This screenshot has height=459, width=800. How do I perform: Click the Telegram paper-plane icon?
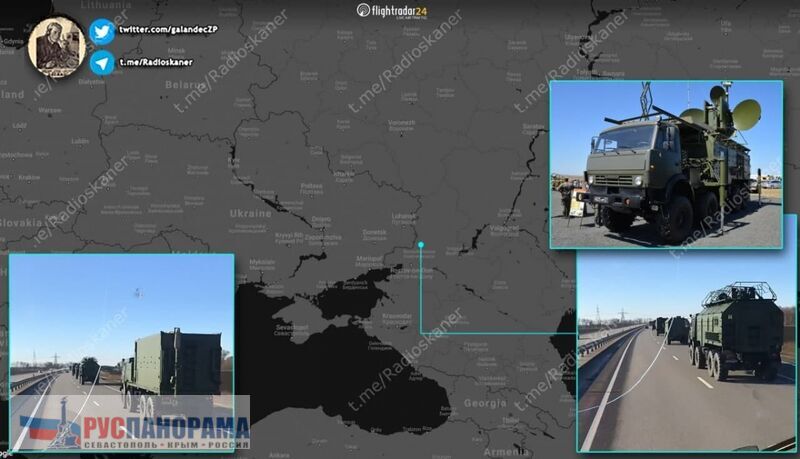click(102, 63)
